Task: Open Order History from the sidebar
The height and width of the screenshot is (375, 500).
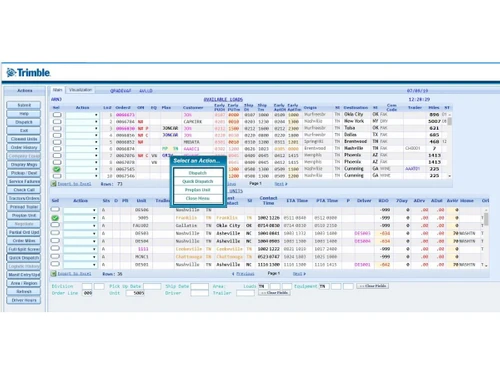Action: click(x=24, y=147)
